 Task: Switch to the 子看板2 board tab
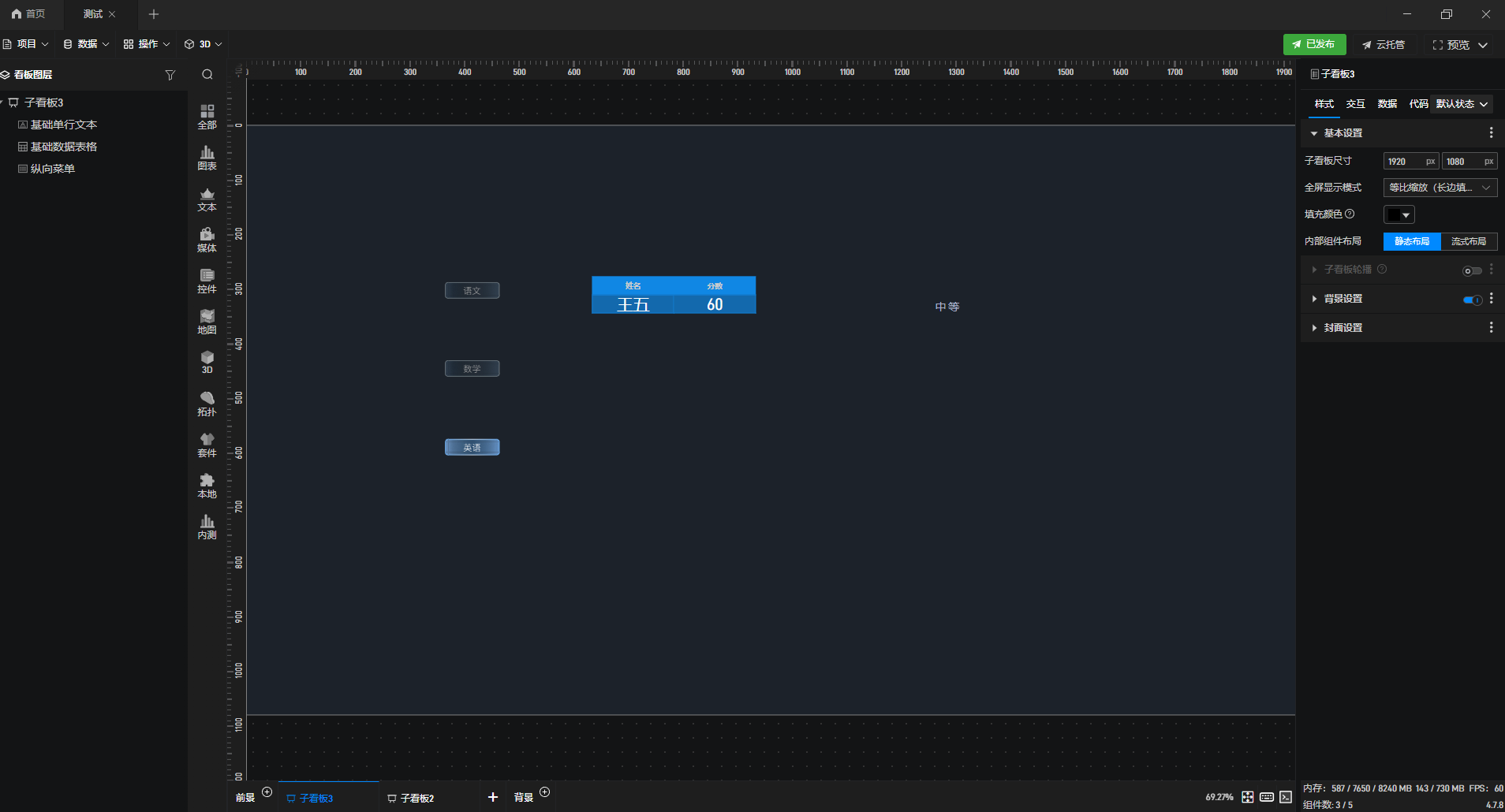[411, 798]
